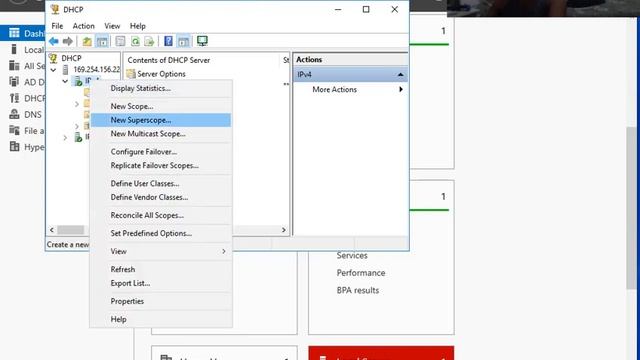640x360 pixels.
Task: Click the Server Options folder icon
Action: tap(131, 74)
